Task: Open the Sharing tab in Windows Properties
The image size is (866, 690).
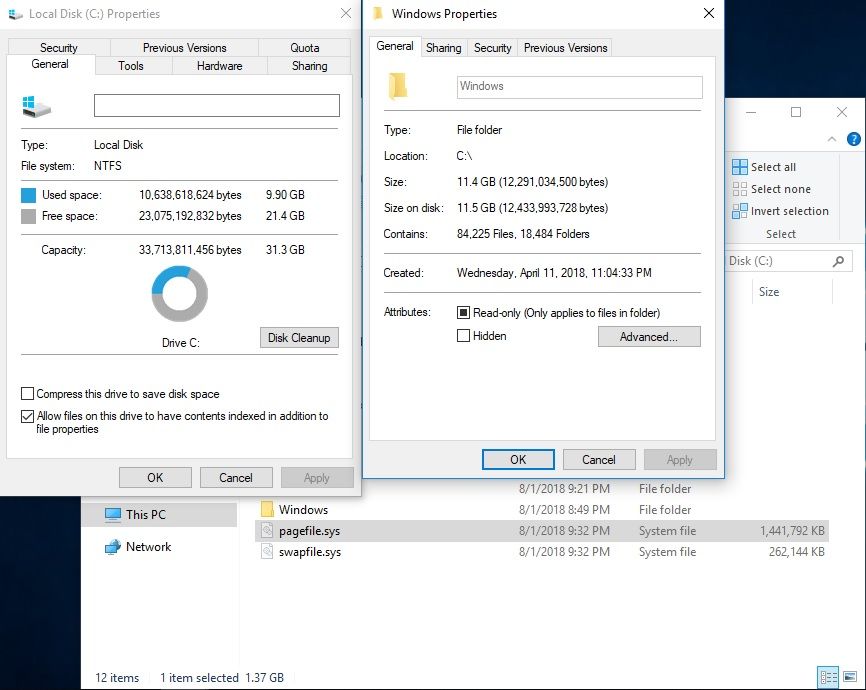Action: pyautogui.click(x=443, y=48)
